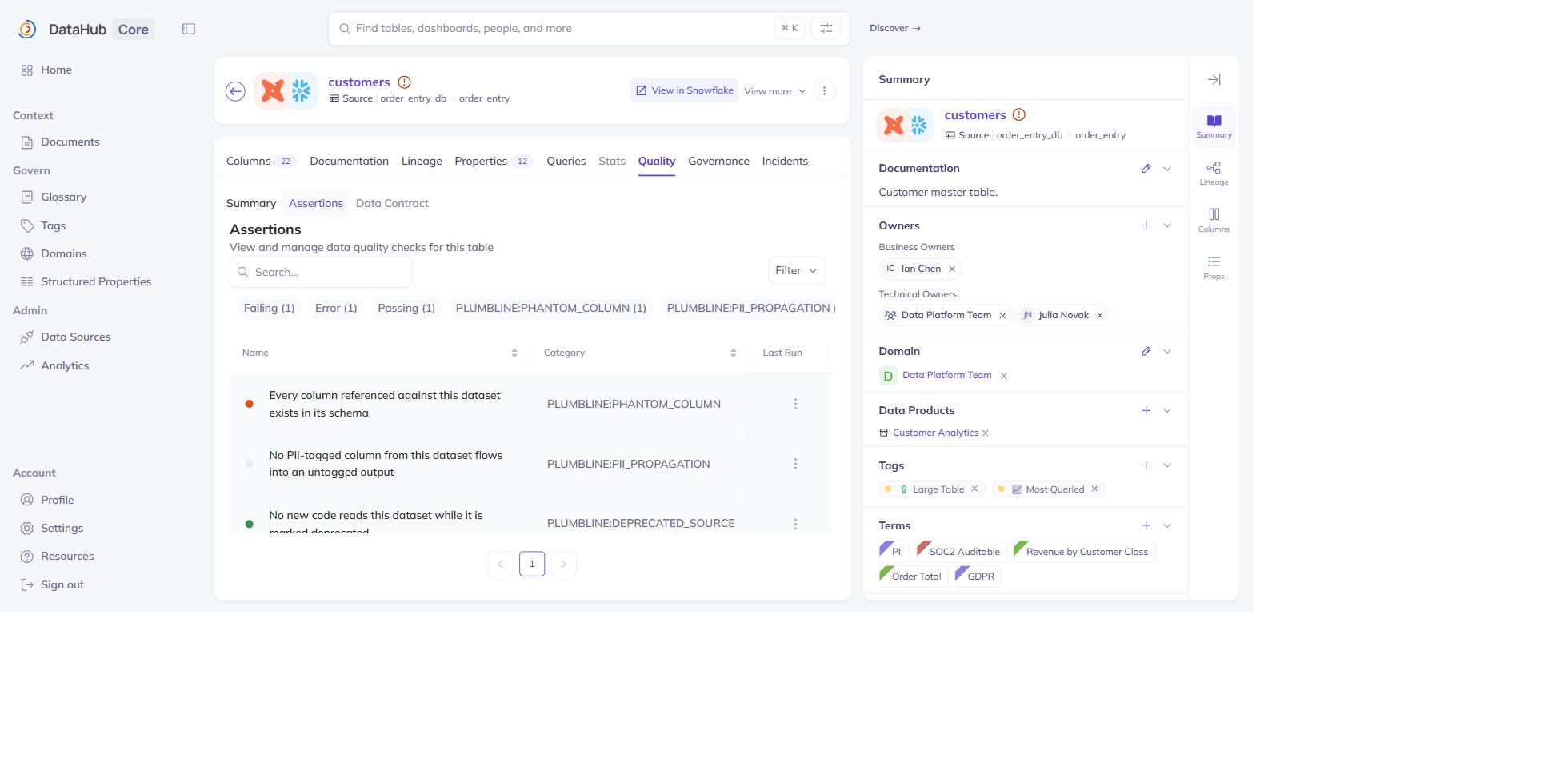
Task: Expand the View more dropdown
Action: (x=775, y=91)
